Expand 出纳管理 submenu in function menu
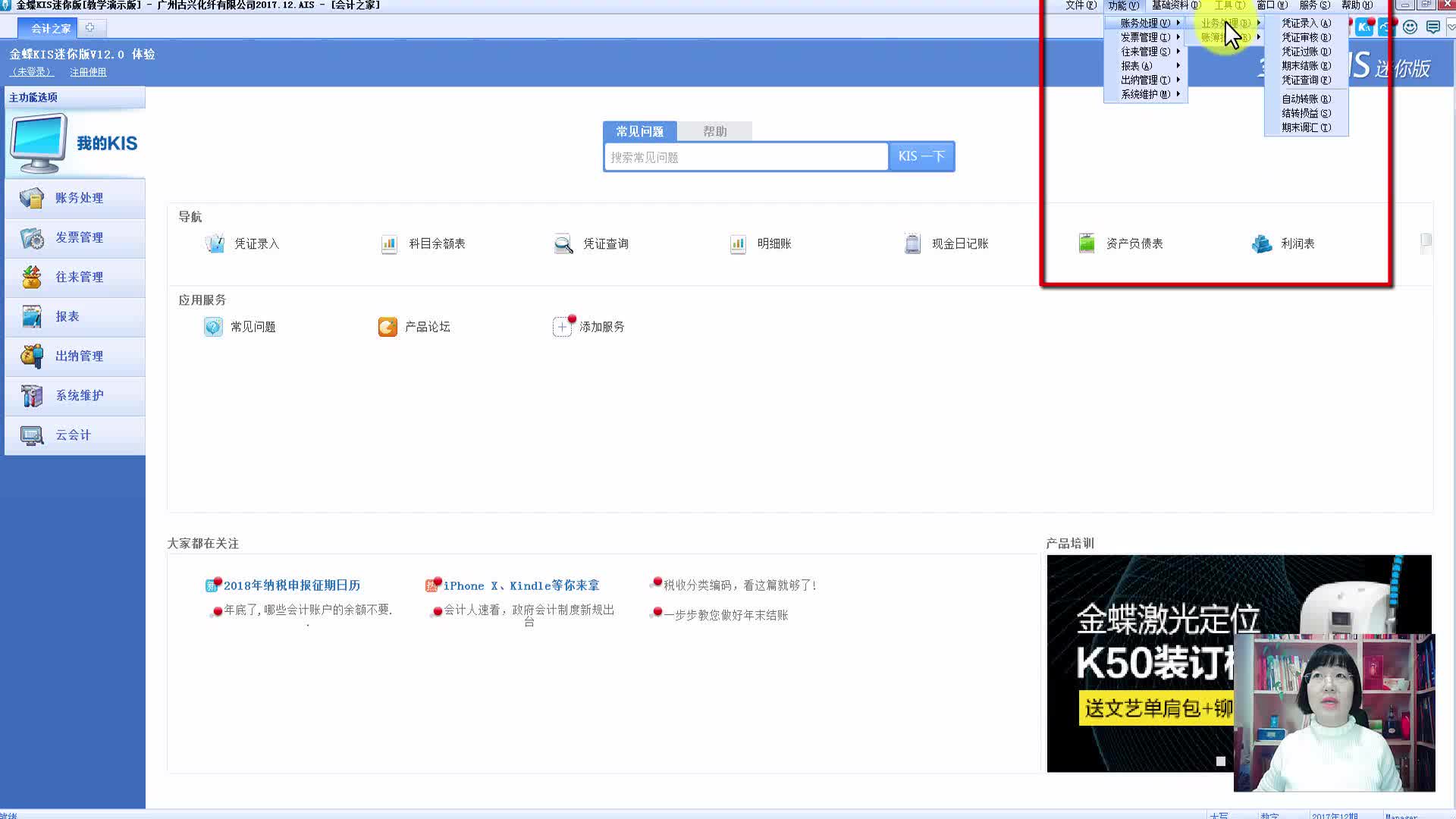The image size is (1456, 819). (1145, 80)
